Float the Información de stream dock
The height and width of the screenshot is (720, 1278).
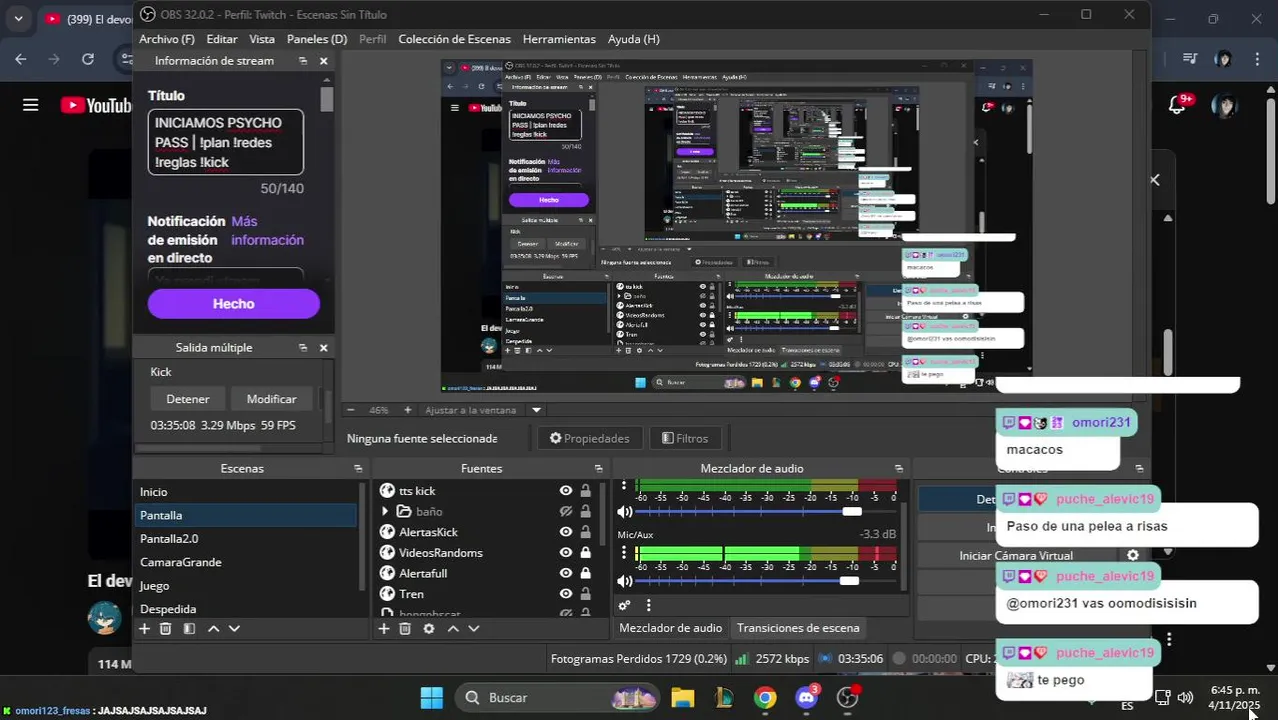(303, 61)
